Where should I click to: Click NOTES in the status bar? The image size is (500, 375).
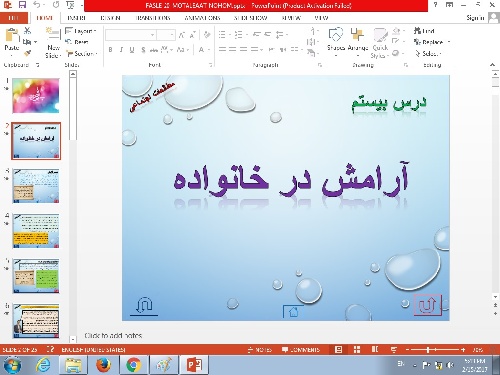[x=260, y=350]
